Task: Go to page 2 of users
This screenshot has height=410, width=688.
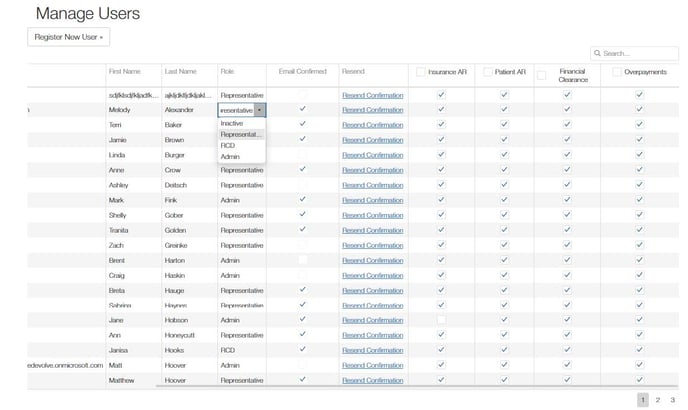Action: point(657,399)
